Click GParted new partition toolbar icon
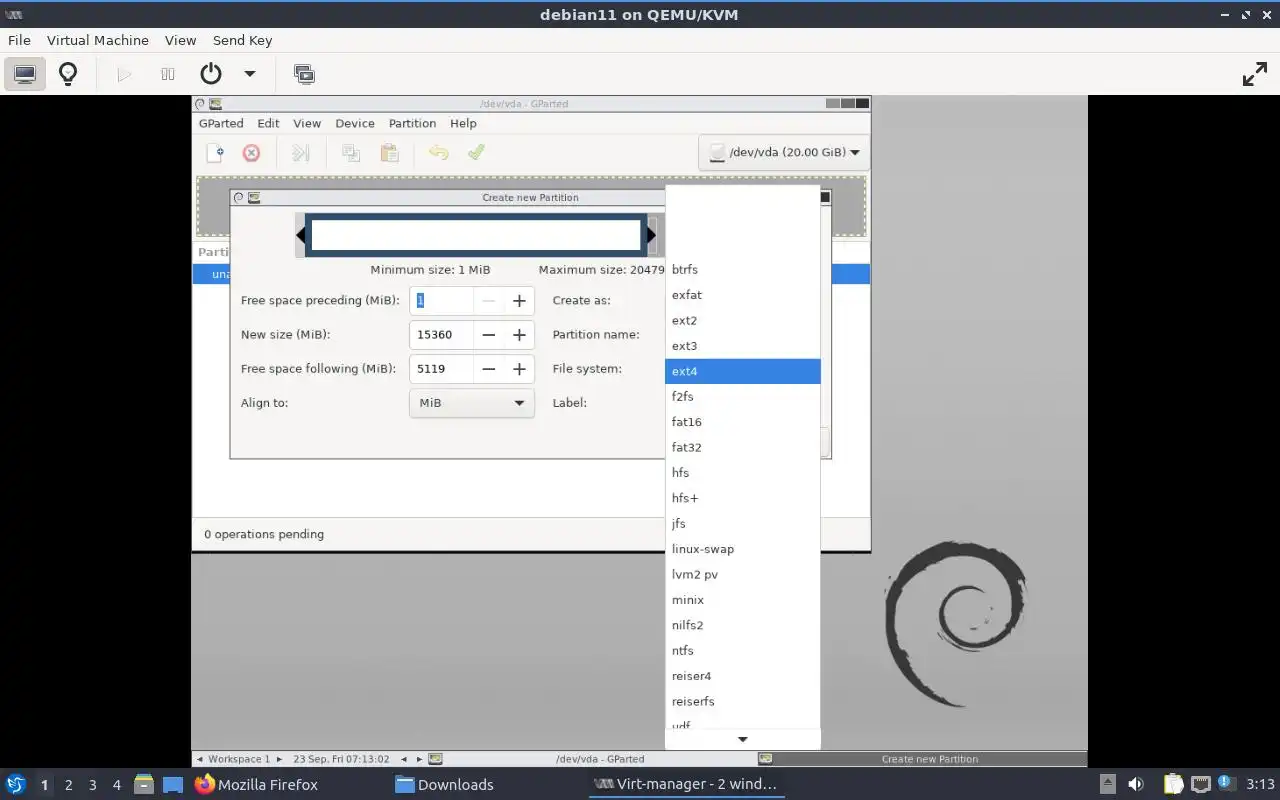Viewport: 1280px width, 800px height. (x=215, y=153)
